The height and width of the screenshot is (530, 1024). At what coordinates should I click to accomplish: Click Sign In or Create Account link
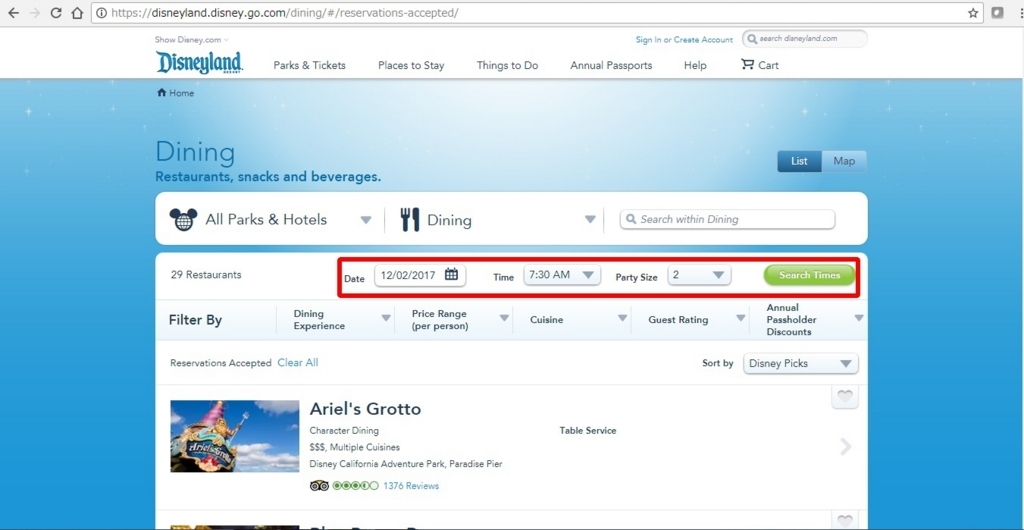pos(684,40)
